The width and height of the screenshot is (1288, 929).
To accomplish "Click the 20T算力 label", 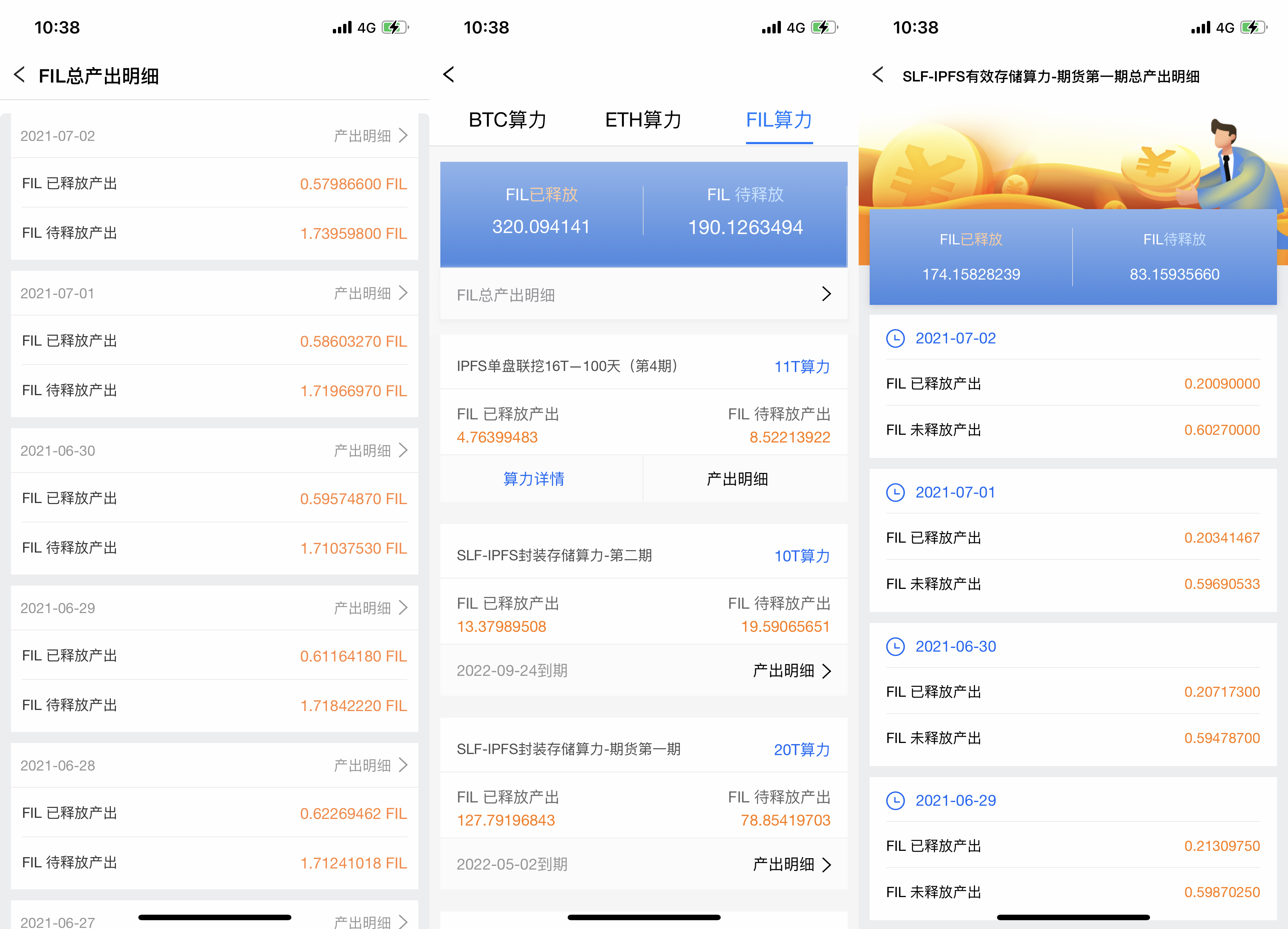I will (802, 750).
